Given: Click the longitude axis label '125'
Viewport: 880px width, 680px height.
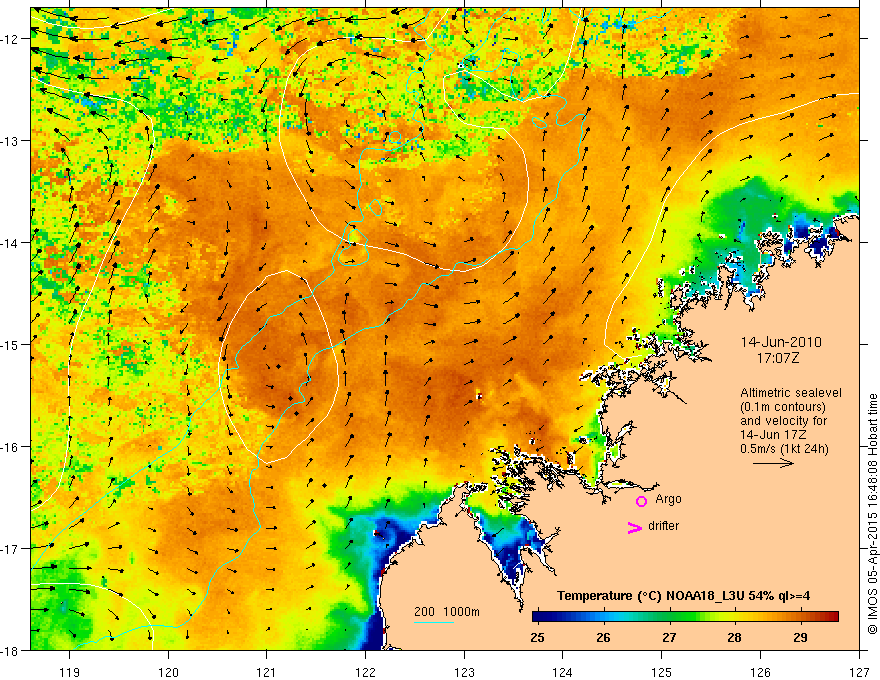Looking at the screenshot, I should (x=662, y=672).
